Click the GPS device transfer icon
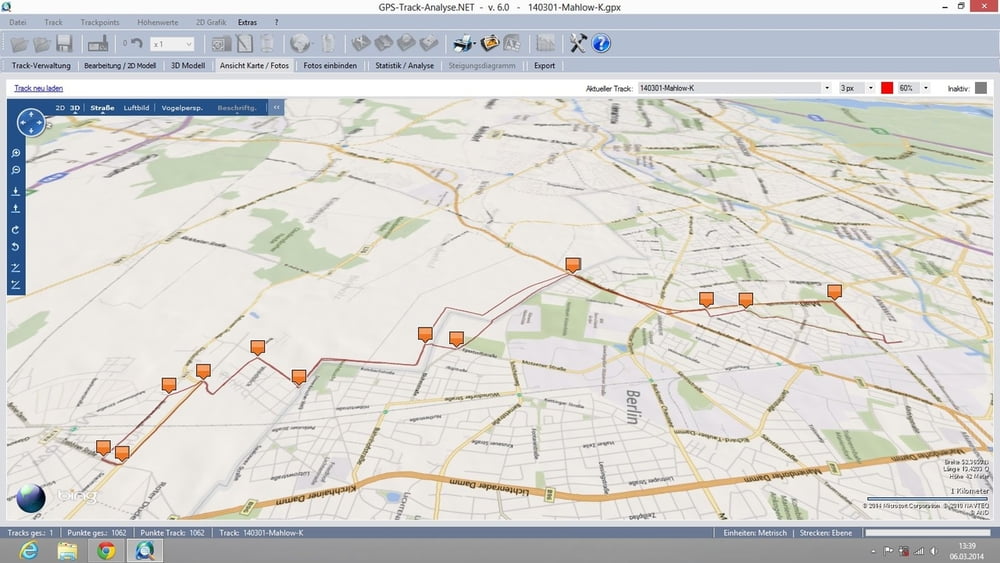 click(98, 43)
